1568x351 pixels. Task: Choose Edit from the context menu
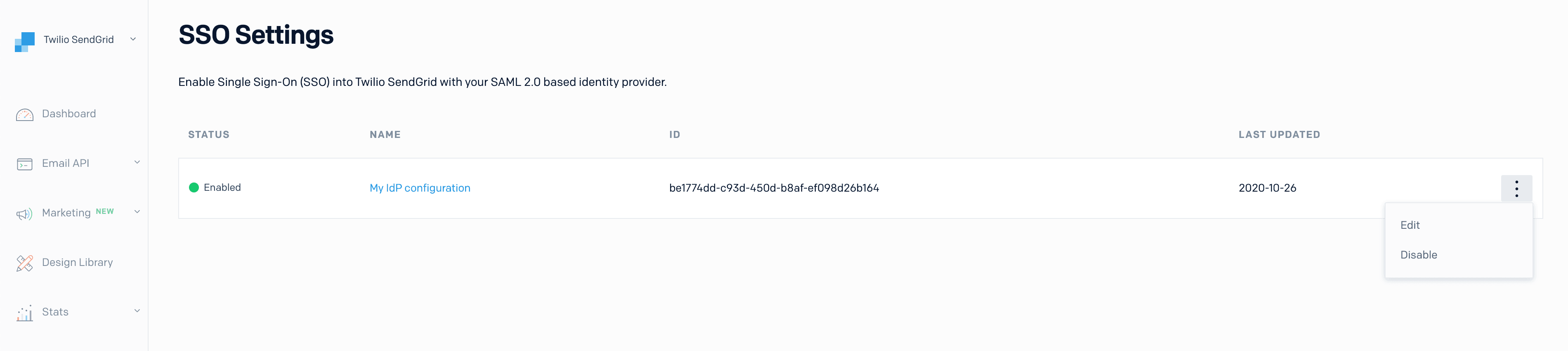(x=1411, y=225)
